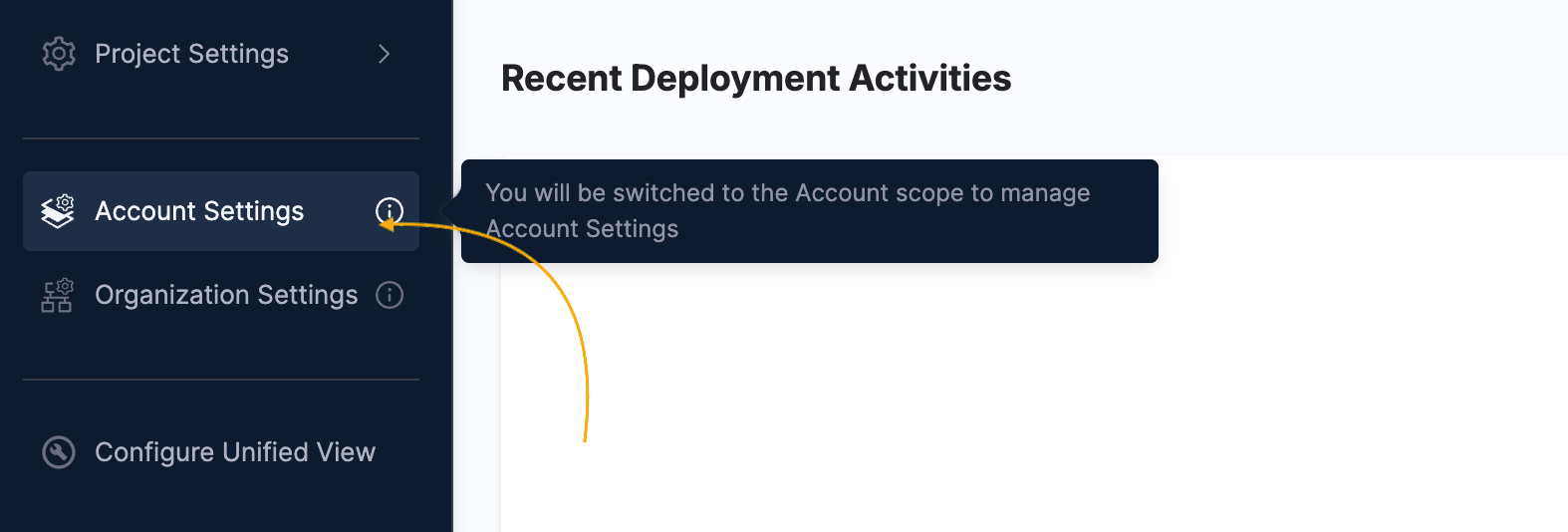Open Organization Settings text link

tap(226, 295)
